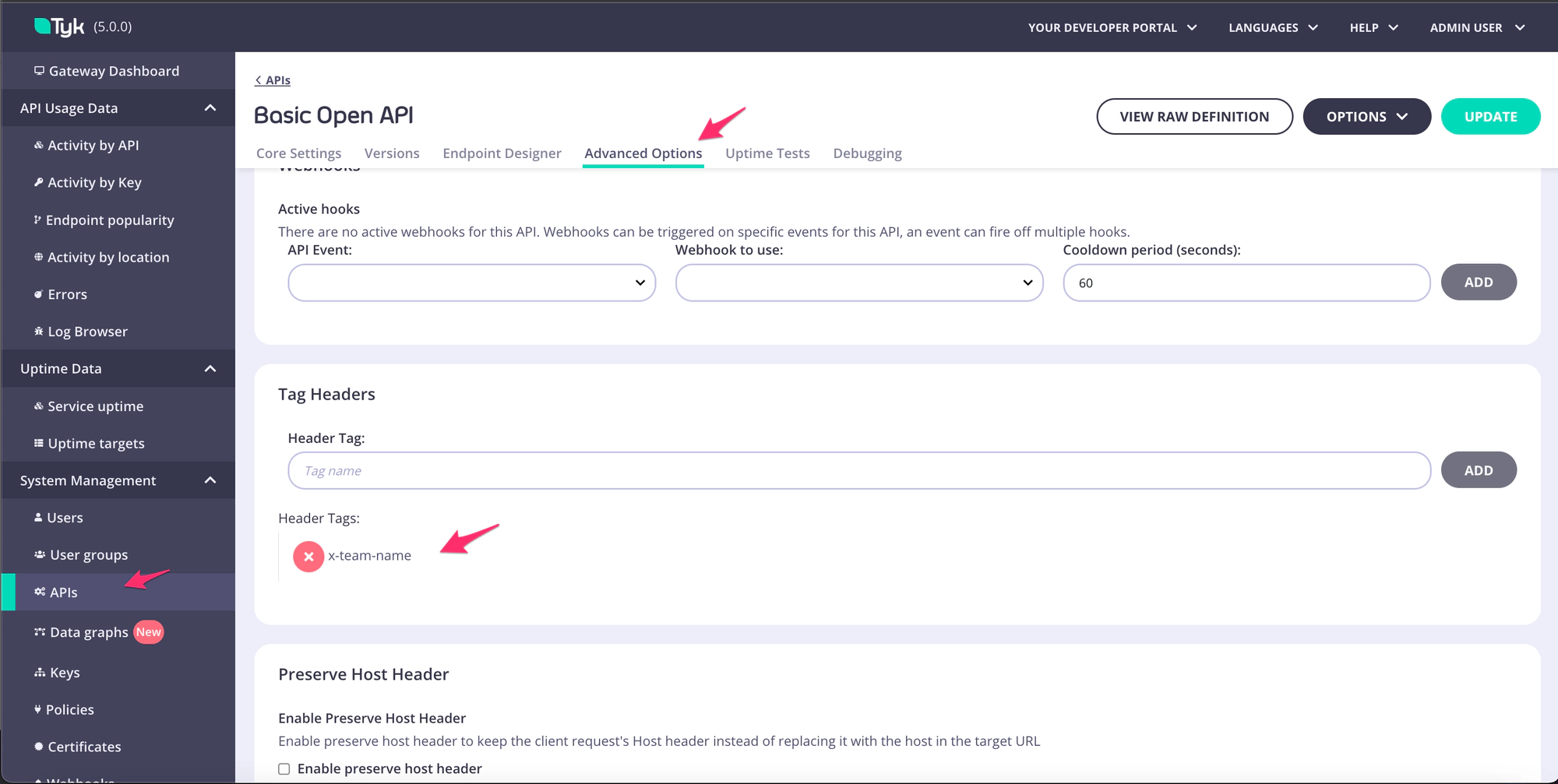Click the Activity by Key icon

tap(38, 182)
